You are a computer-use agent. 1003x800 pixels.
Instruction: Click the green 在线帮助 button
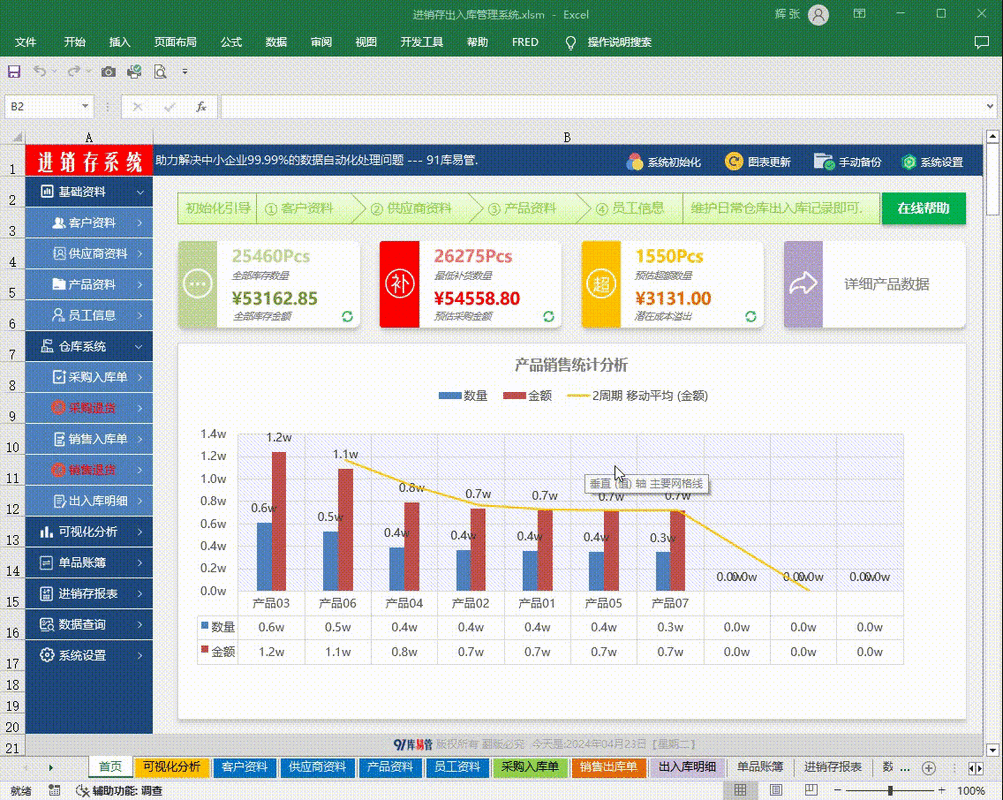coord(923,208)
